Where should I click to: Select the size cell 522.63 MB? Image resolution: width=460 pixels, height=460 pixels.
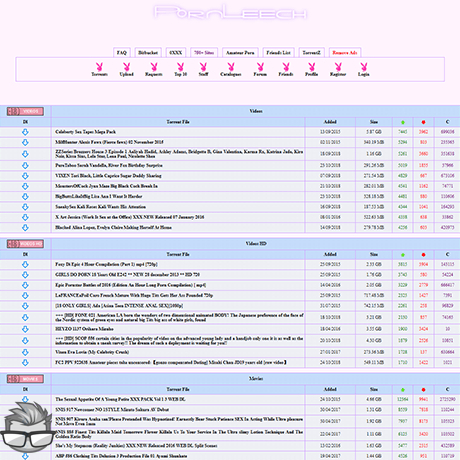(374, 217)
